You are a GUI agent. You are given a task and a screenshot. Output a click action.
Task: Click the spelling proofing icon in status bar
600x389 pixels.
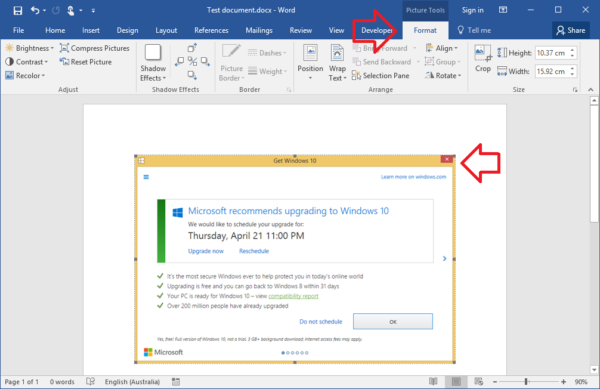click(91, 381)
